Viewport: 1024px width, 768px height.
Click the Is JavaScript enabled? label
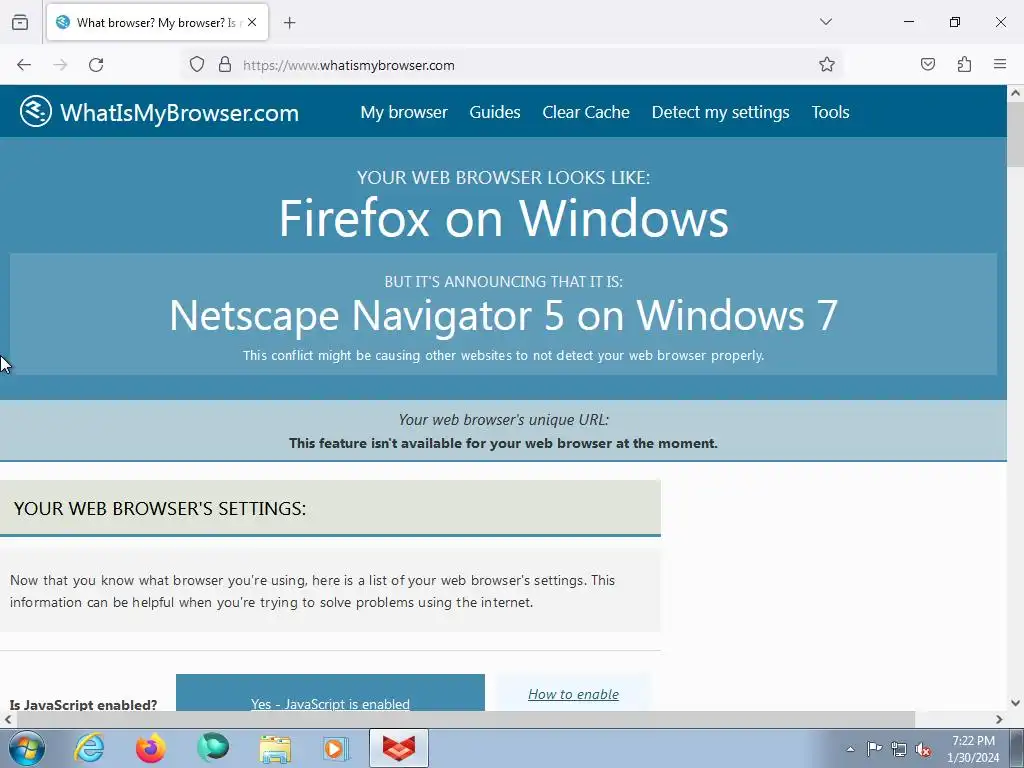(x=84, y=704)
